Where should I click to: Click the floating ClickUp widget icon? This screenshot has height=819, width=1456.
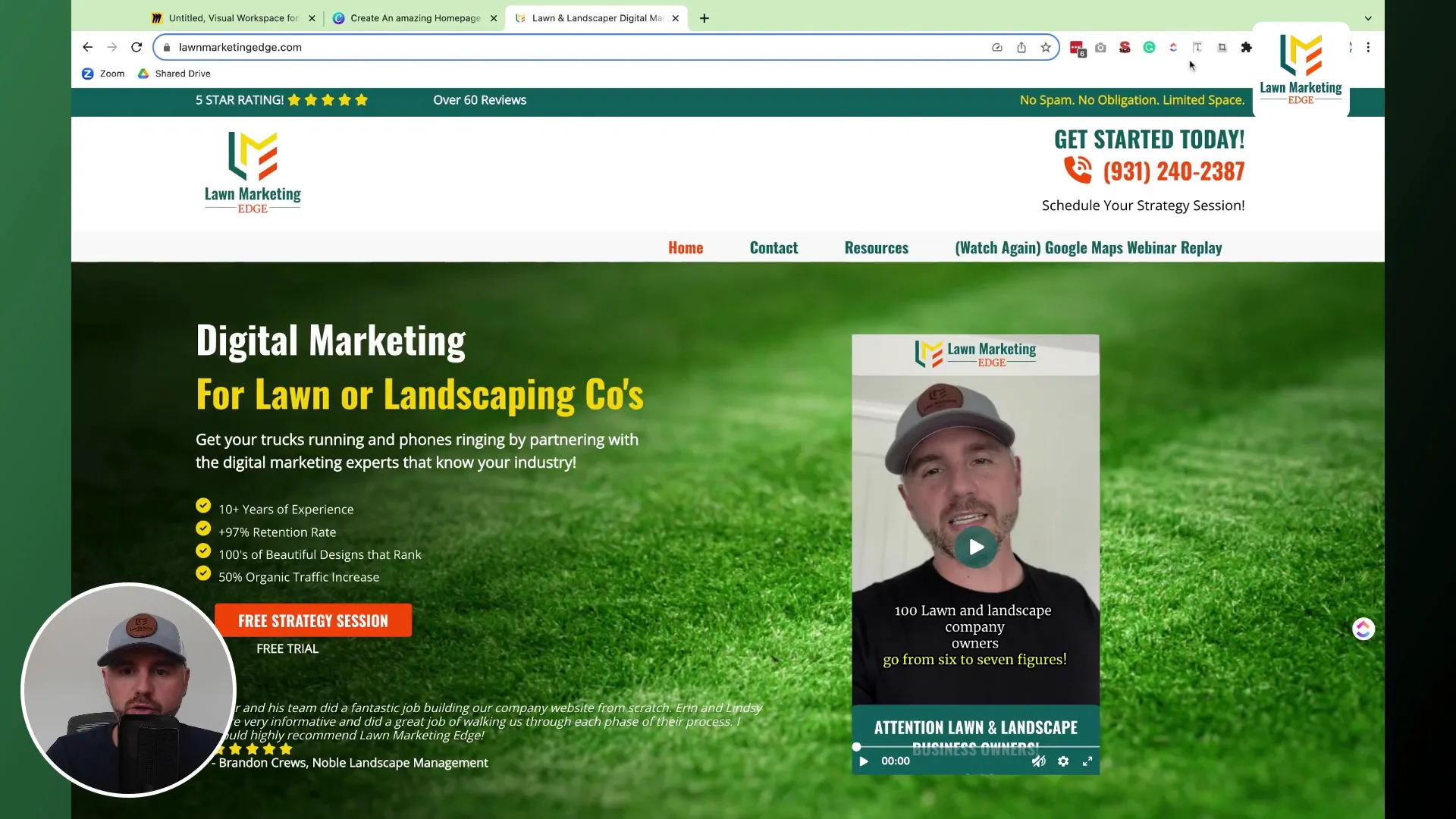coord(1363,629)
